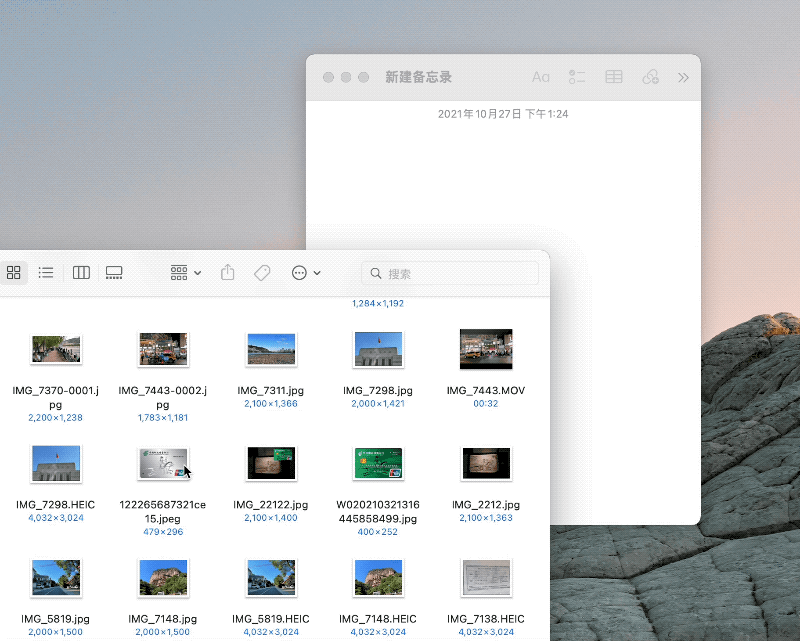Image resolution: width=800 pixels, height=641 pixels.
Task: Open the Finder action menu (ellipsis)
Action: (306, 273)
